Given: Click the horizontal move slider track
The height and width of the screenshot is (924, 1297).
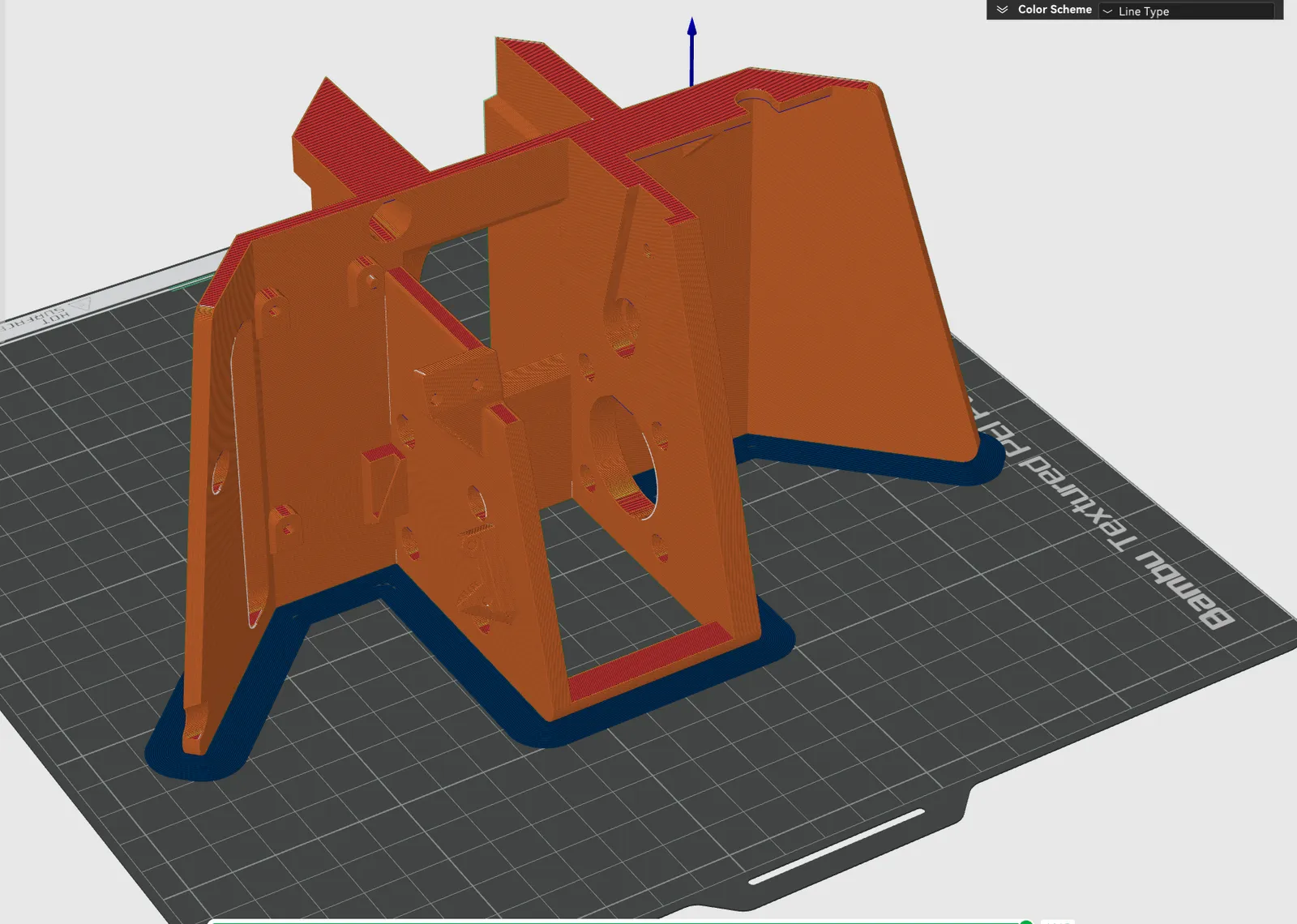Looking at the screenshot, I should [x=616, y=922].
